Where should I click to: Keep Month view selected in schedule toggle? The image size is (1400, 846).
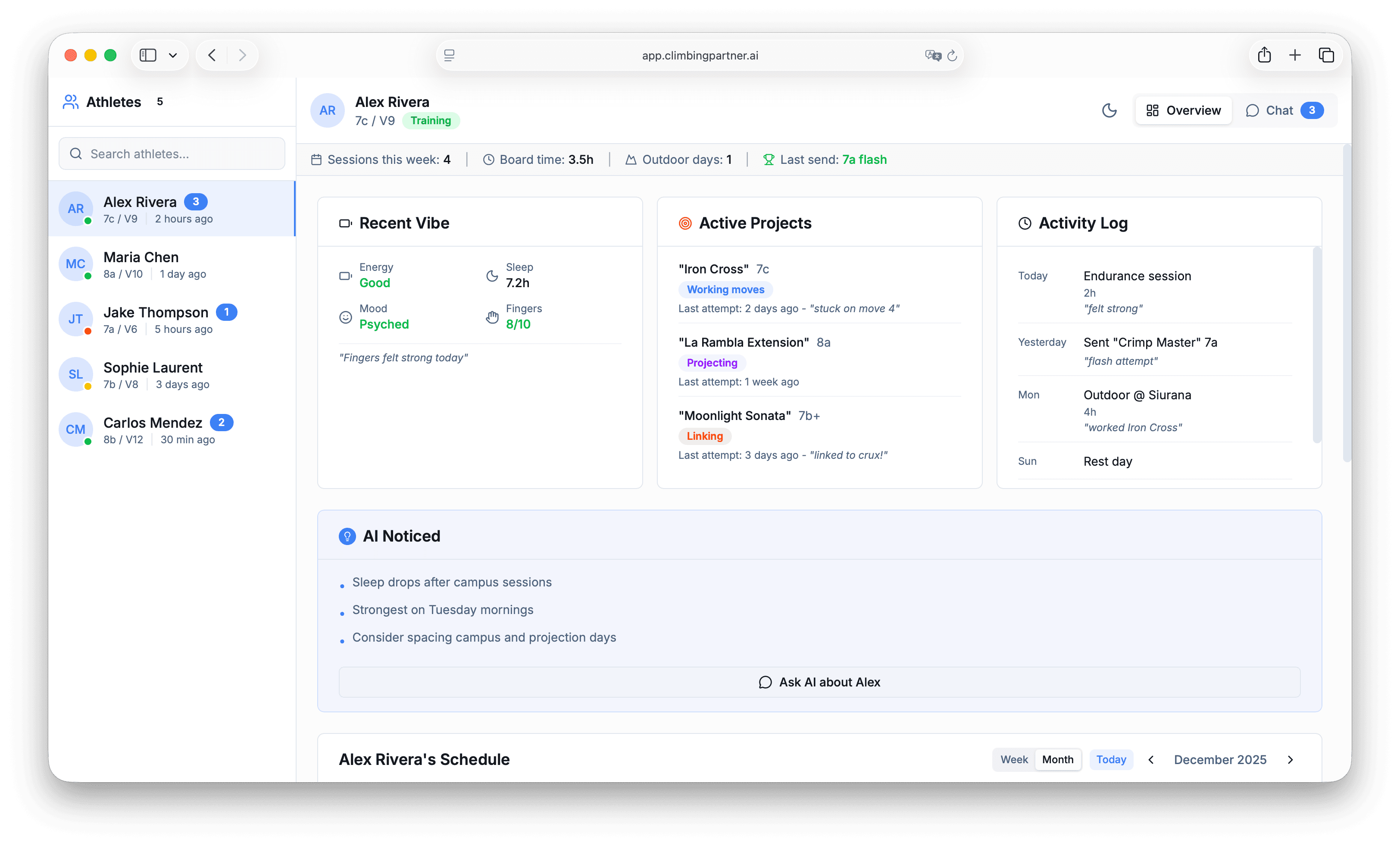tap(1057, 760)
